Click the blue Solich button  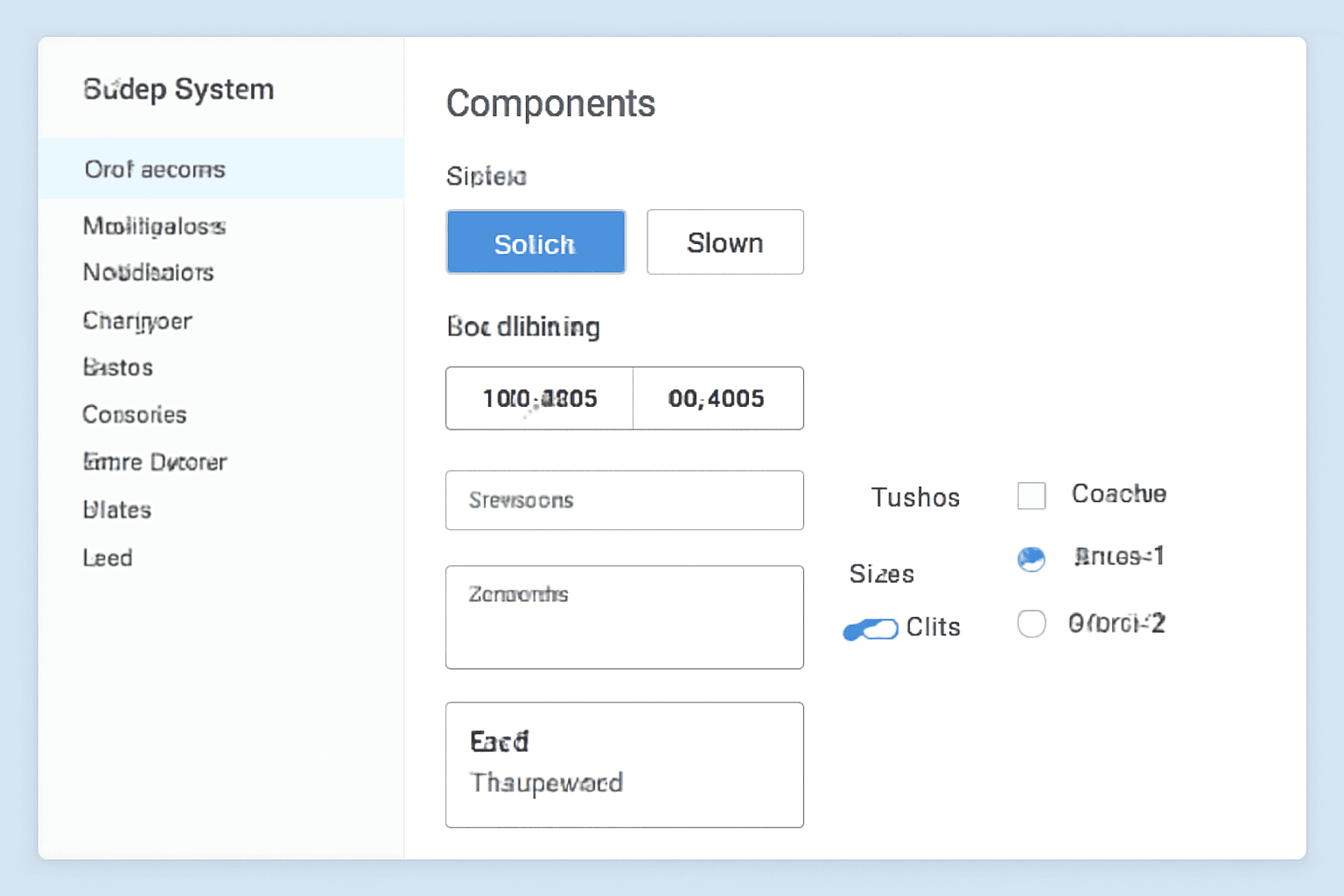[535, 242]
